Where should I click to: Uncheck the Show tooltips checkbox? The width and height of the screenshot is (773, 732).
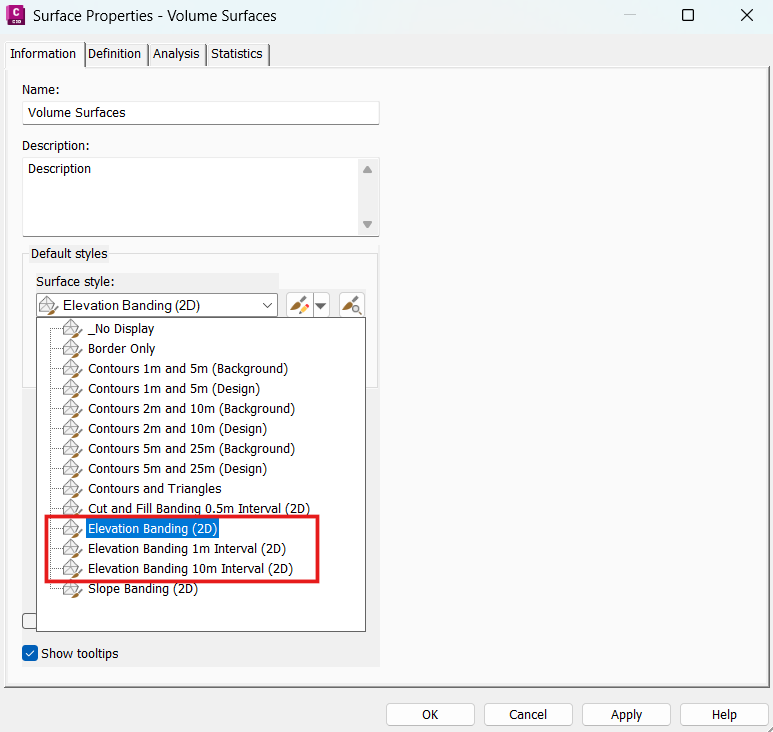30,653
